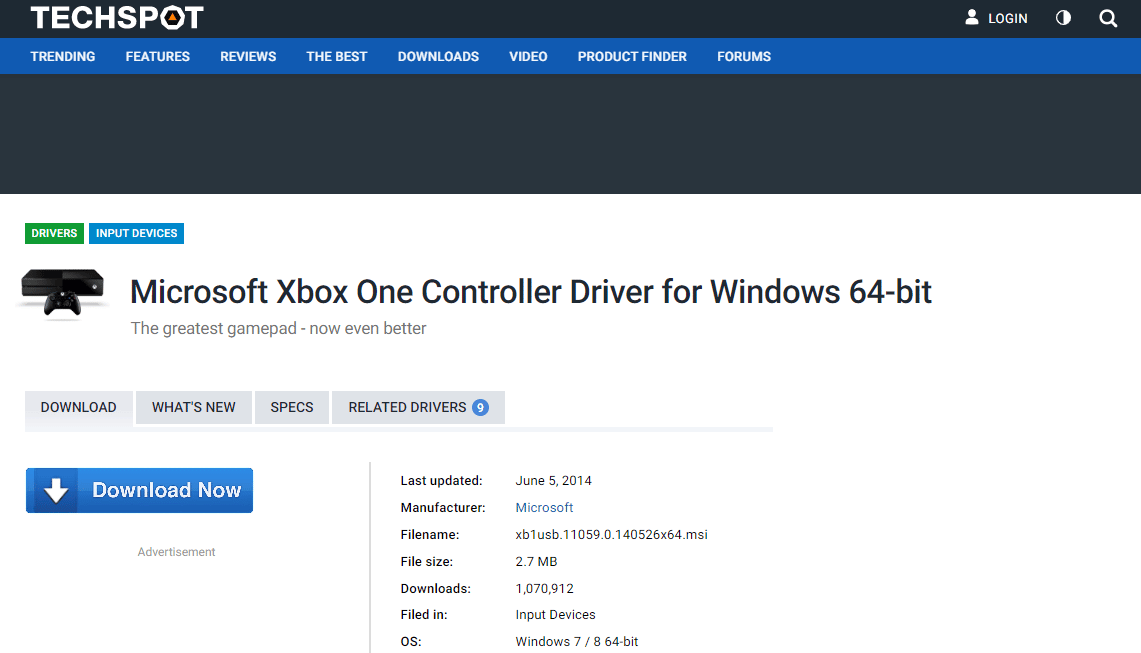Switch to the What's New tab
The image size is (1141, 653).
(x=194, y=408)
